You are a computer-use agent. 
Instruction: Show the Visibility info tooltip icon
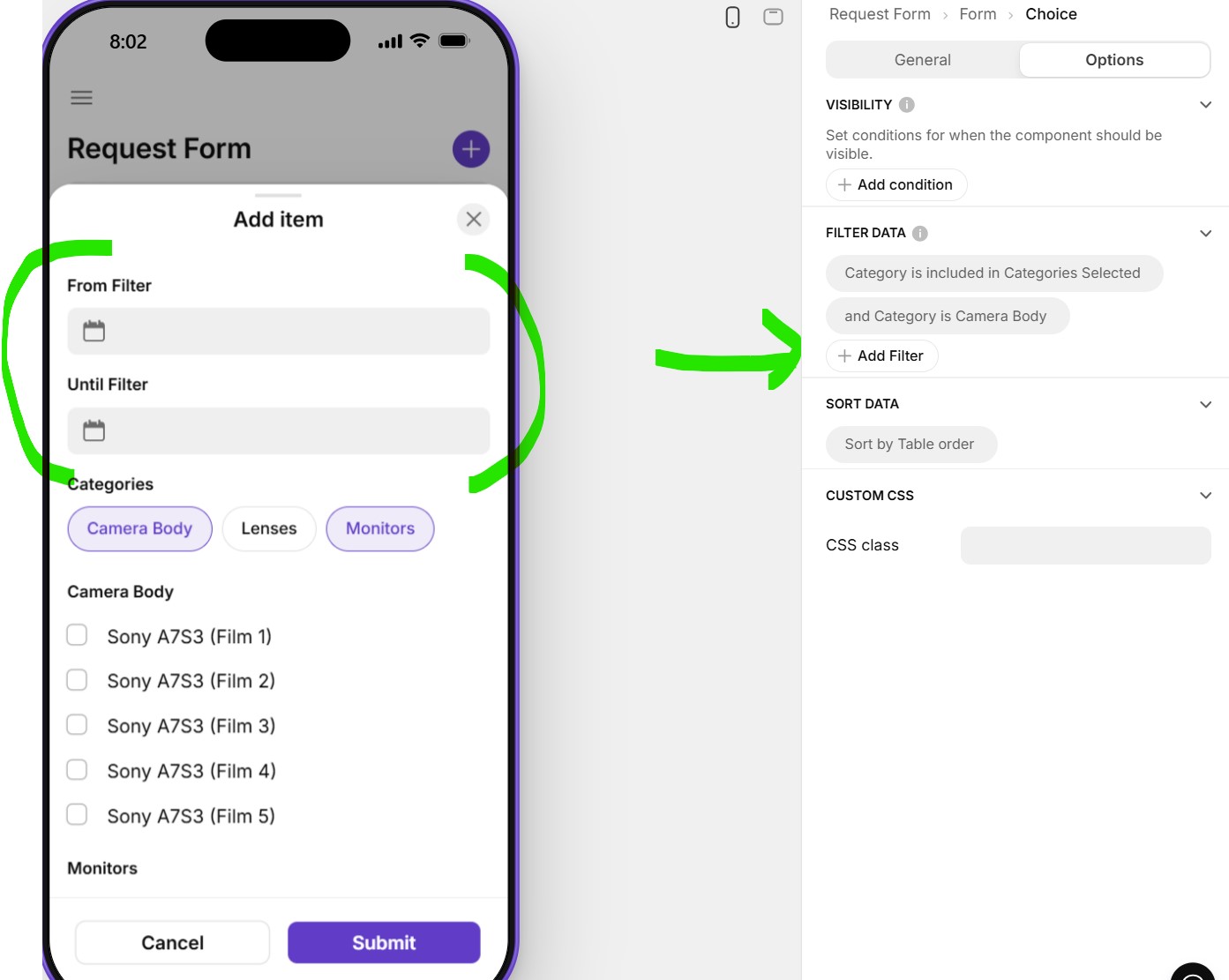pos(907,105)
